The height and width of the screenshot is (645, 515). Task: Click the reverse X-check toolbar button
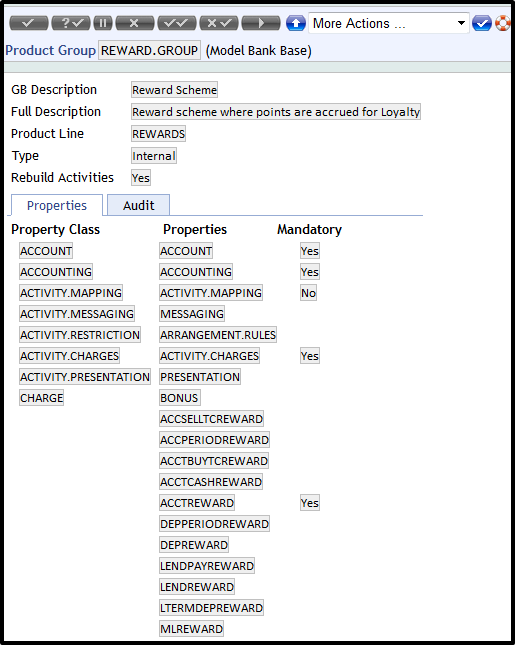[x=219, y=23]
